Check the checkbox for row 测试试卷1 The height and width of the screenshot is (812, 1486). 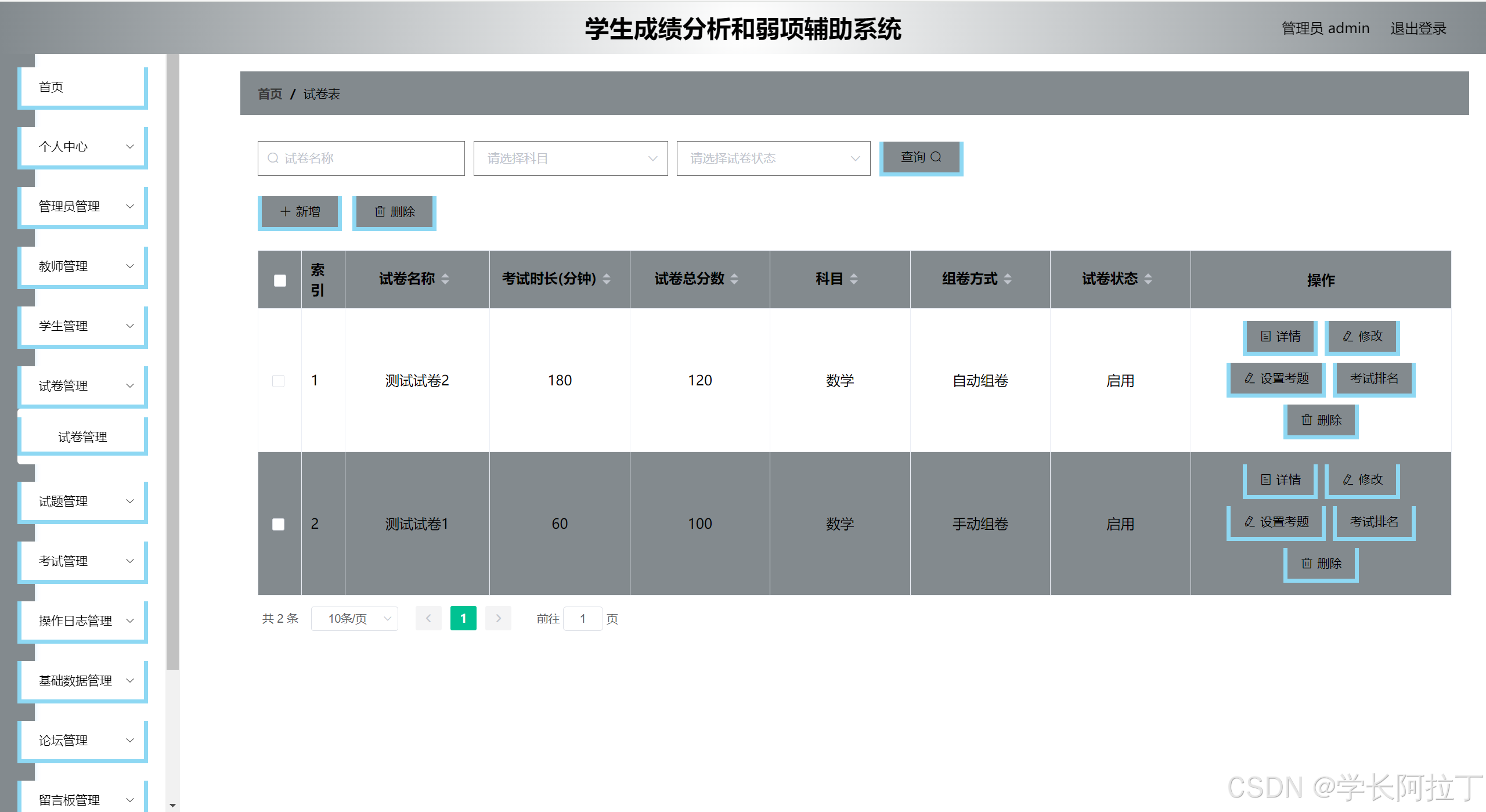point(279,524)
